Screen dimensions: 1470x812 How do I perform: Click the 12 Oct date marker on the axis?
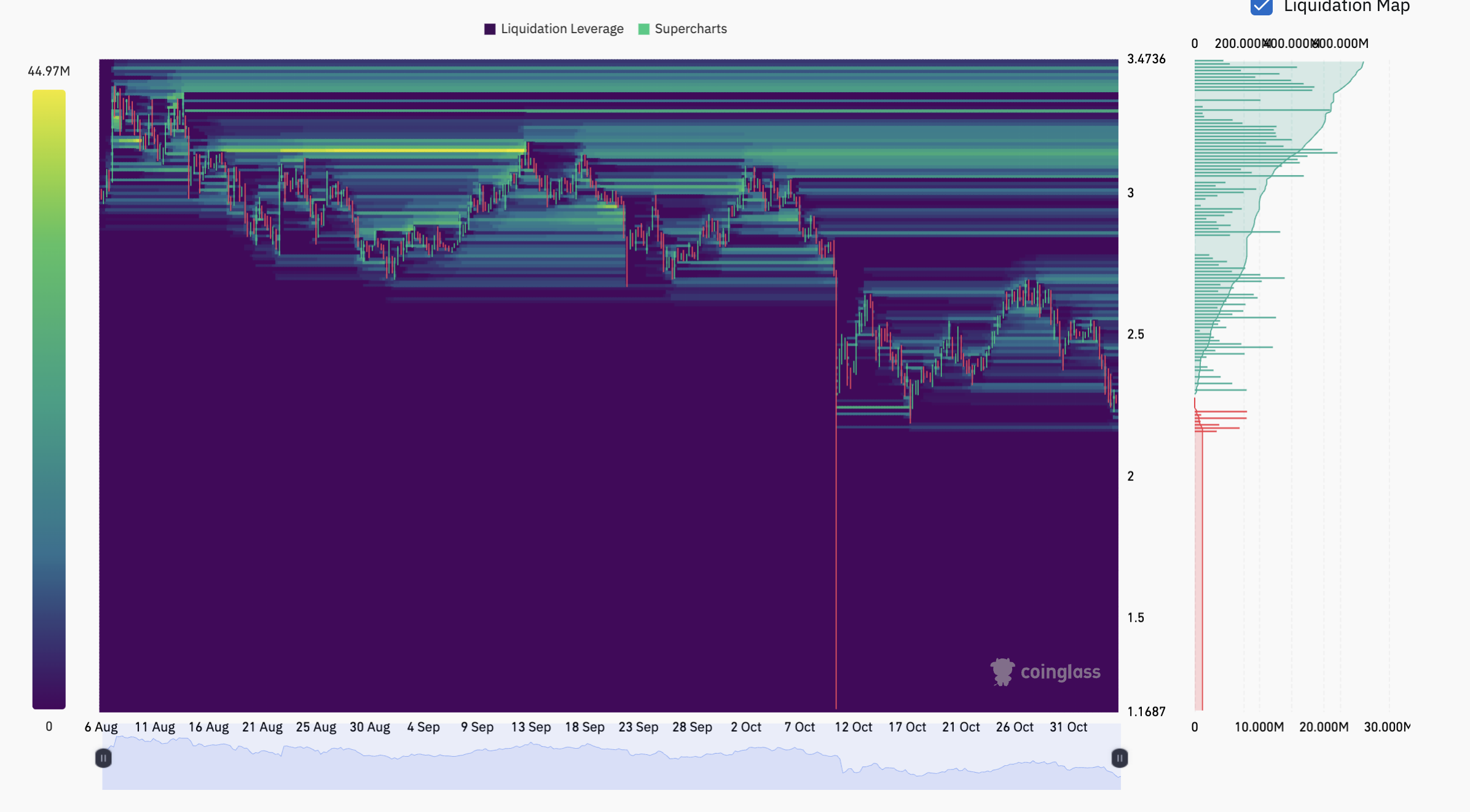point(854,727)
